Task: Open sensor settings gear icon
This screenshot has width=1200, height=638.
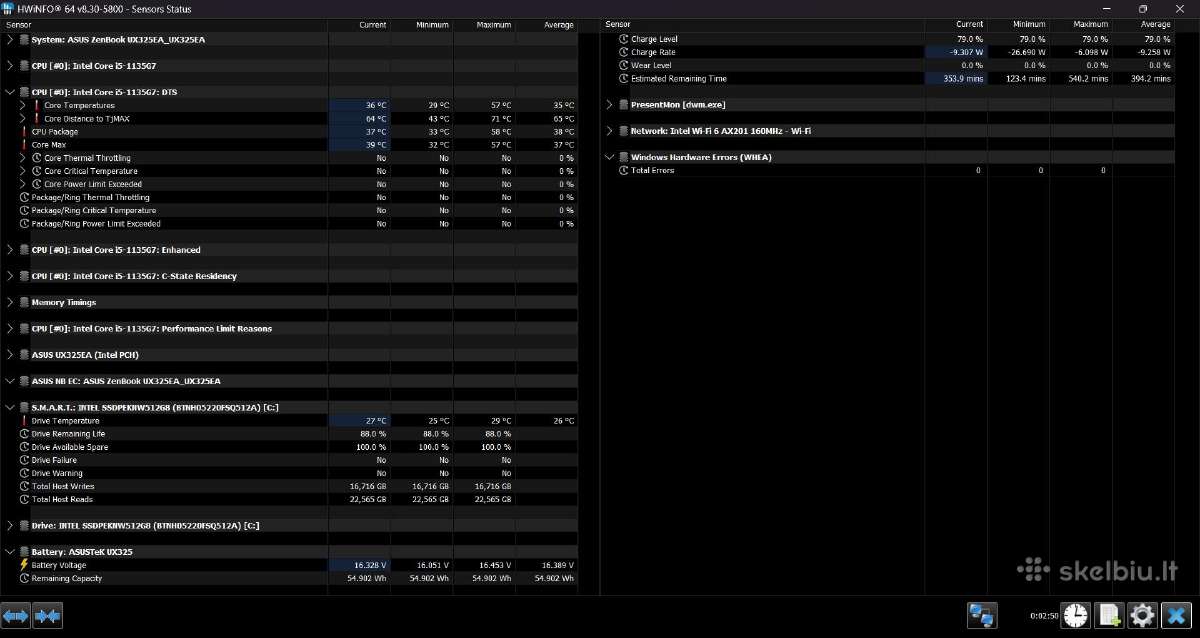Action: click(x=1143, y=615)
